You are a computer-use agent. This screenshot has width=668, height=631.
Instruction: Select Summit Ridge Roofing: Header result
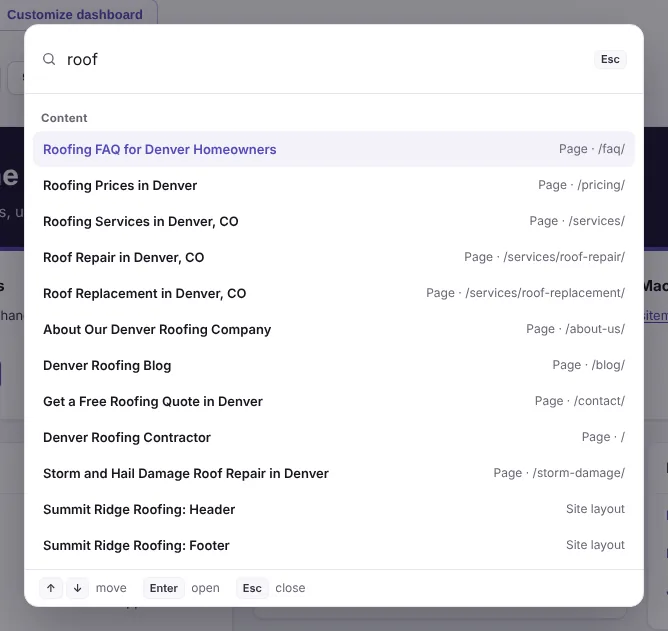(334, 509)
